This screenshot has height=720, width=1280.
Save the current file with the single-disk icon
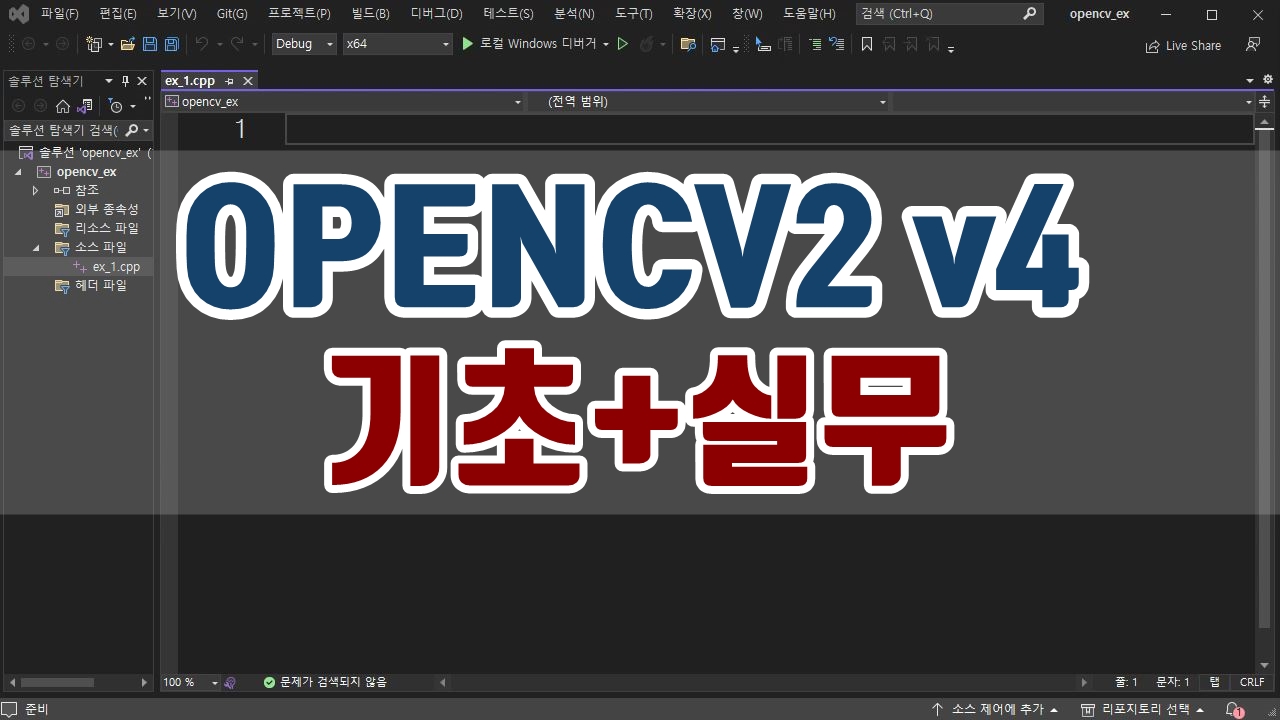[150, 44]
